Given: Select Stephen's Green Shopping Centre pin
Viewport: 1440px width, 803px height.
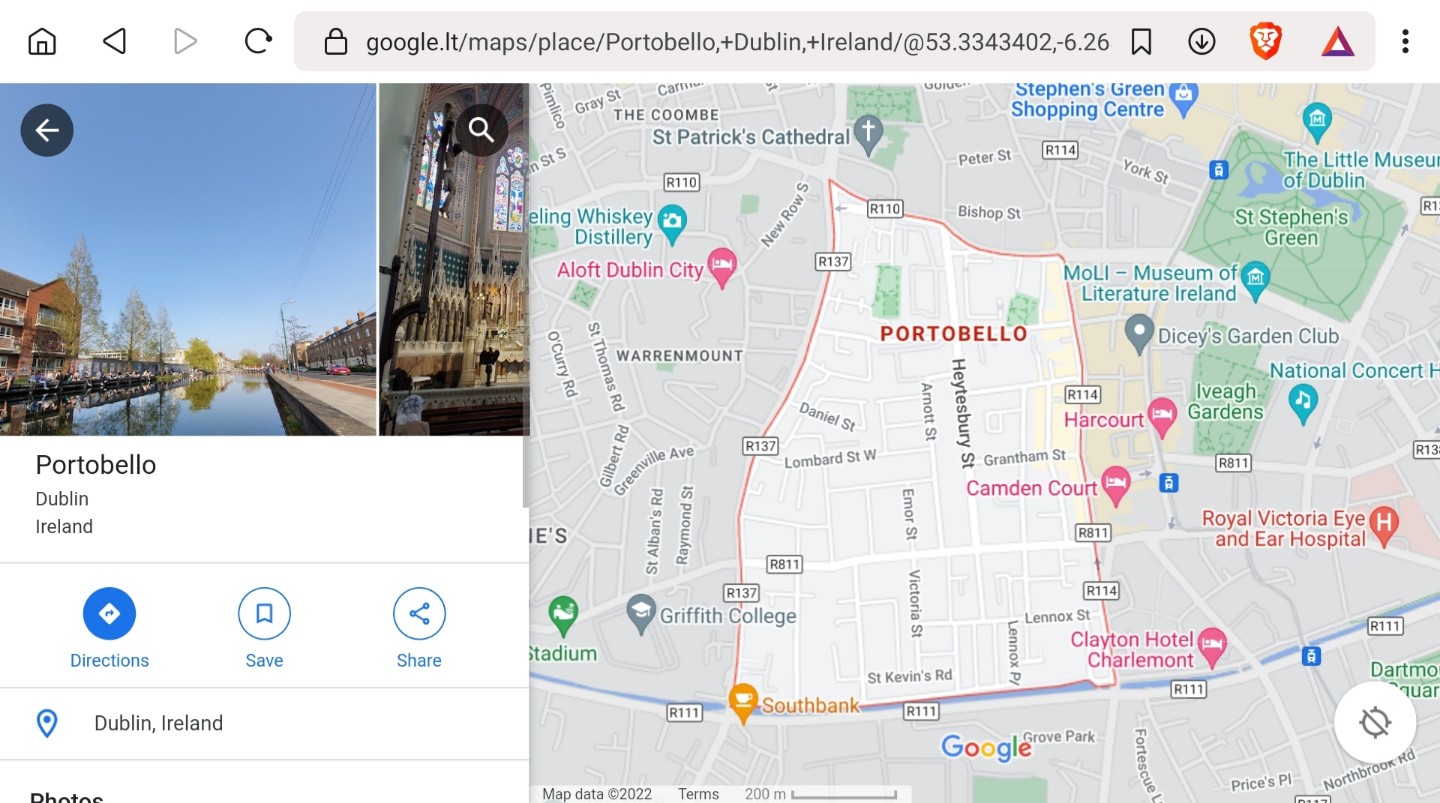Looking at the screenshot, I should 1184,98.
